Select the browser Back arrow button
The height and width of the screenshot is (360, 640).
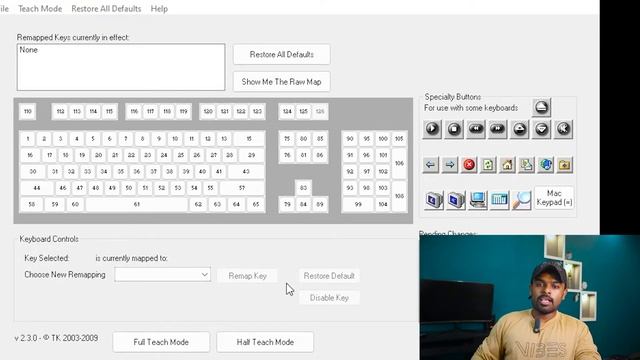coord(431,165)
